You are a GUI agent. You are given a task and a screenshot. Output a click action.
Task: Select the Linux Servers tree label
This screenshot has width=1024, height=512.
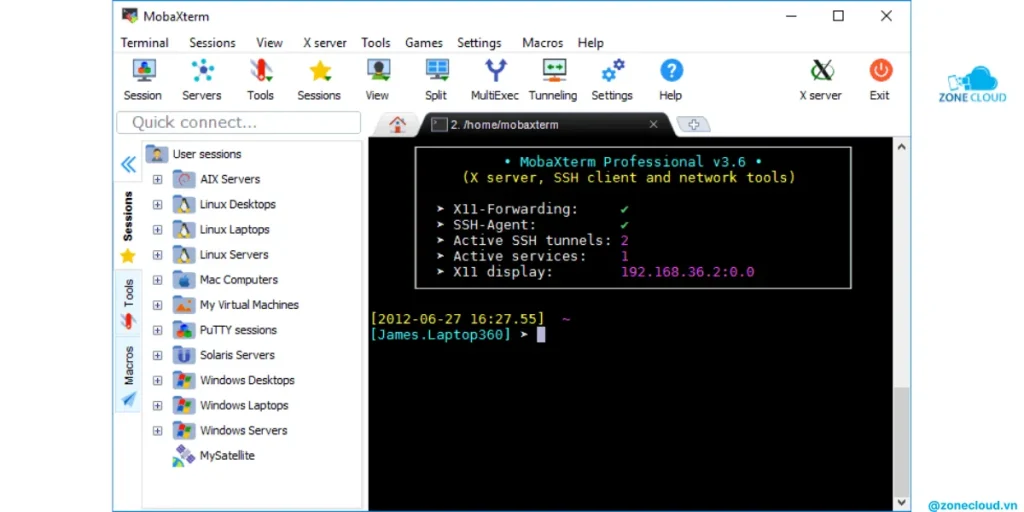pyautogui.click(x=234, y=255)
